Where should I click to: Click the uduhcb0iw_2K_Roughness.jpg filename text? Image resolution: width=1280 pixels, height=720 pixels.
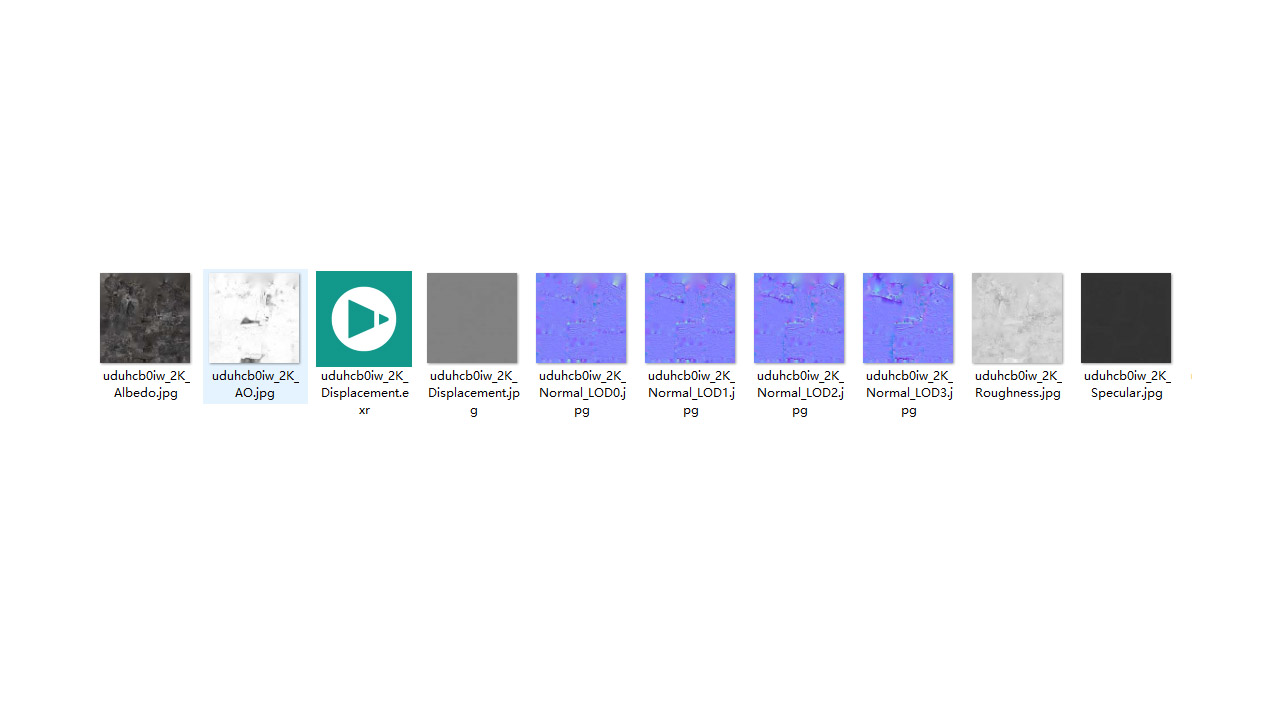coord(1018,385)
